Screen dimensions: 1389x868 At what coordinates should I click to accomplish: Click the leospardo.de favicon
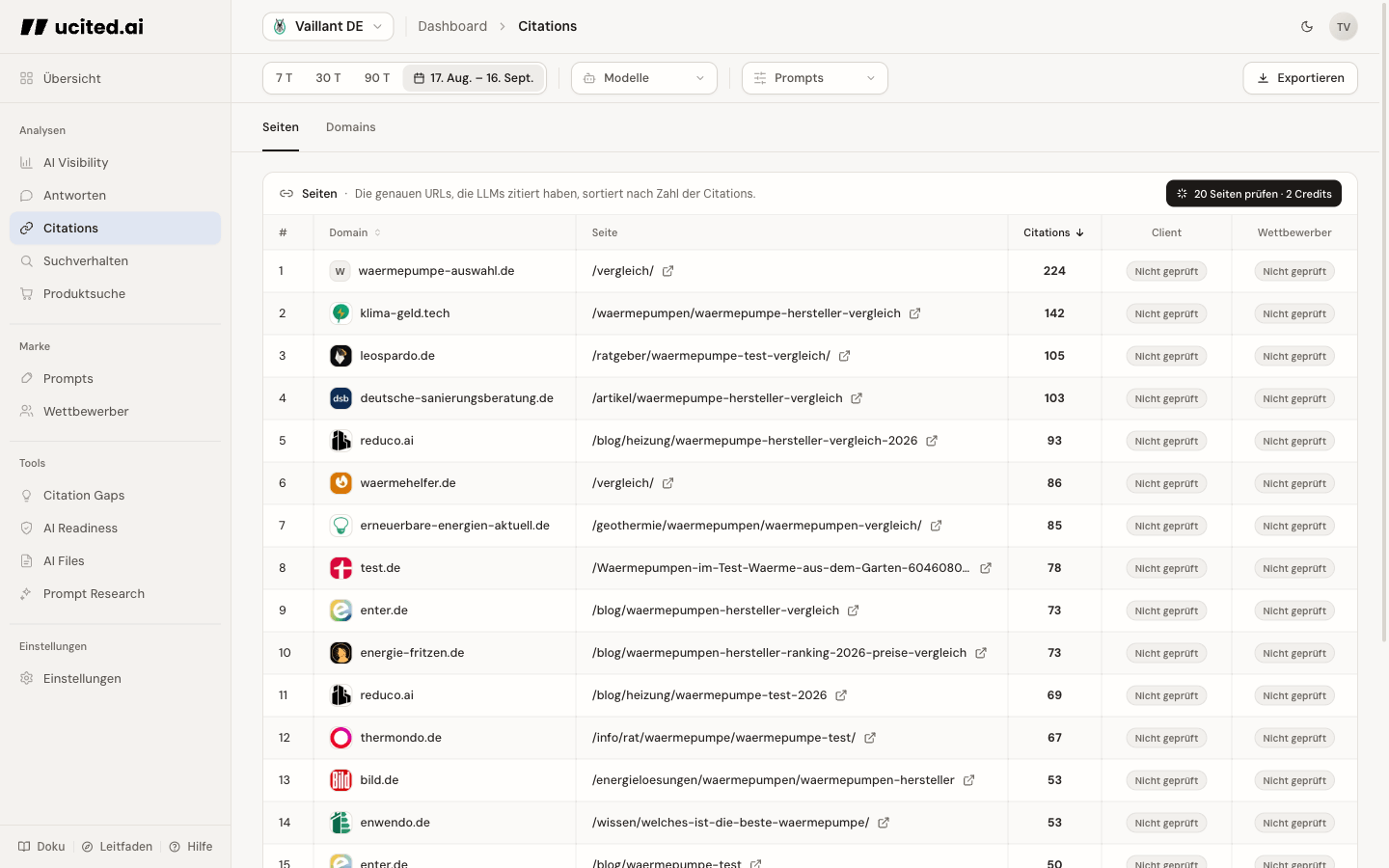pos(340,356)
